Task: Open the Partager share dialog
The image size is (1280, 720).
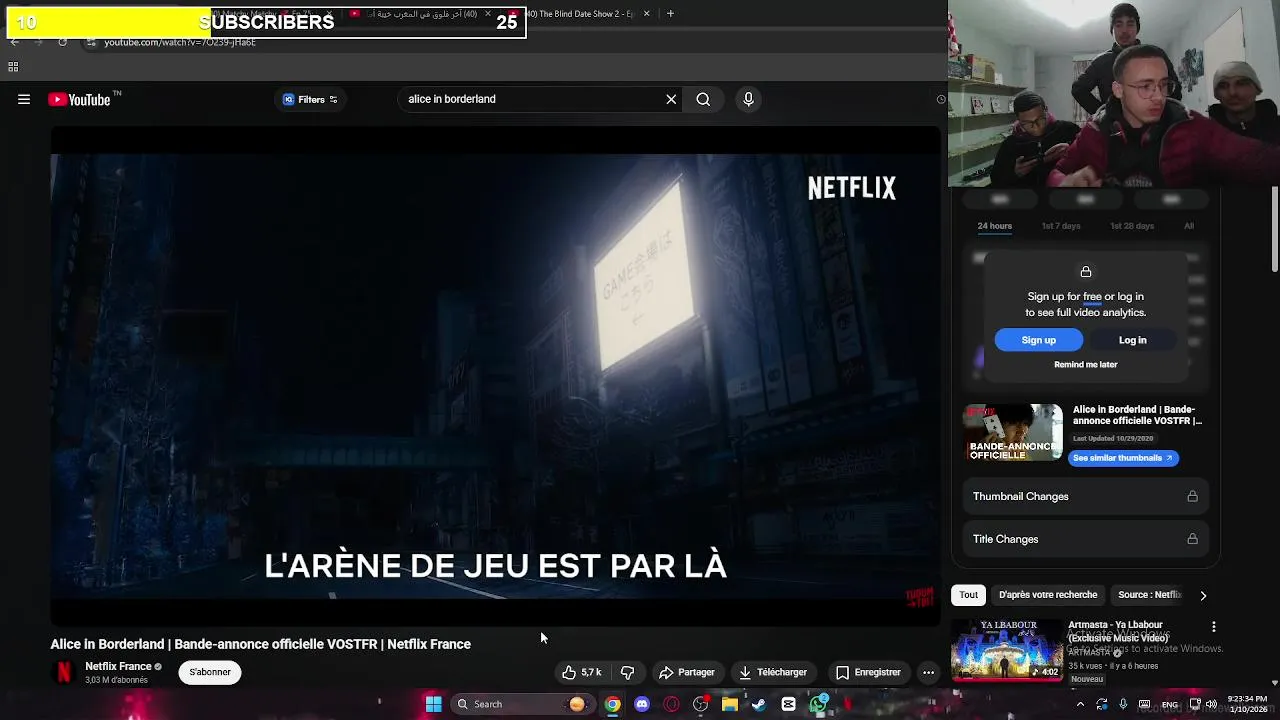Action: (x=686, y=672)
